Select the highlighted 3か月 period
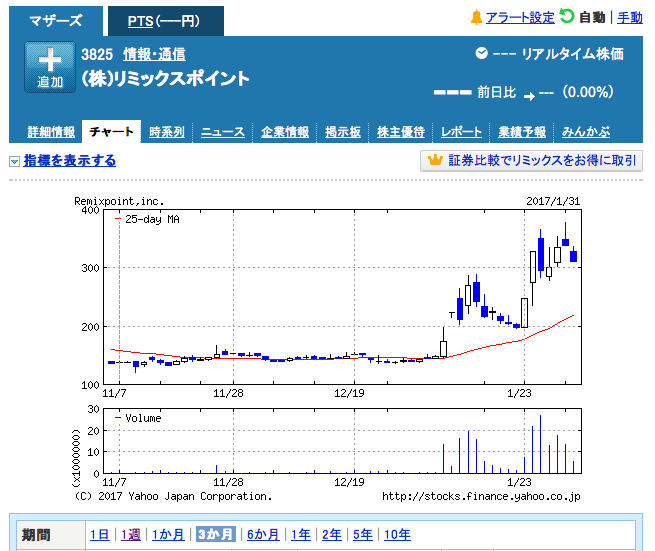This screenshot has height=551, width=655. point(216,534)
